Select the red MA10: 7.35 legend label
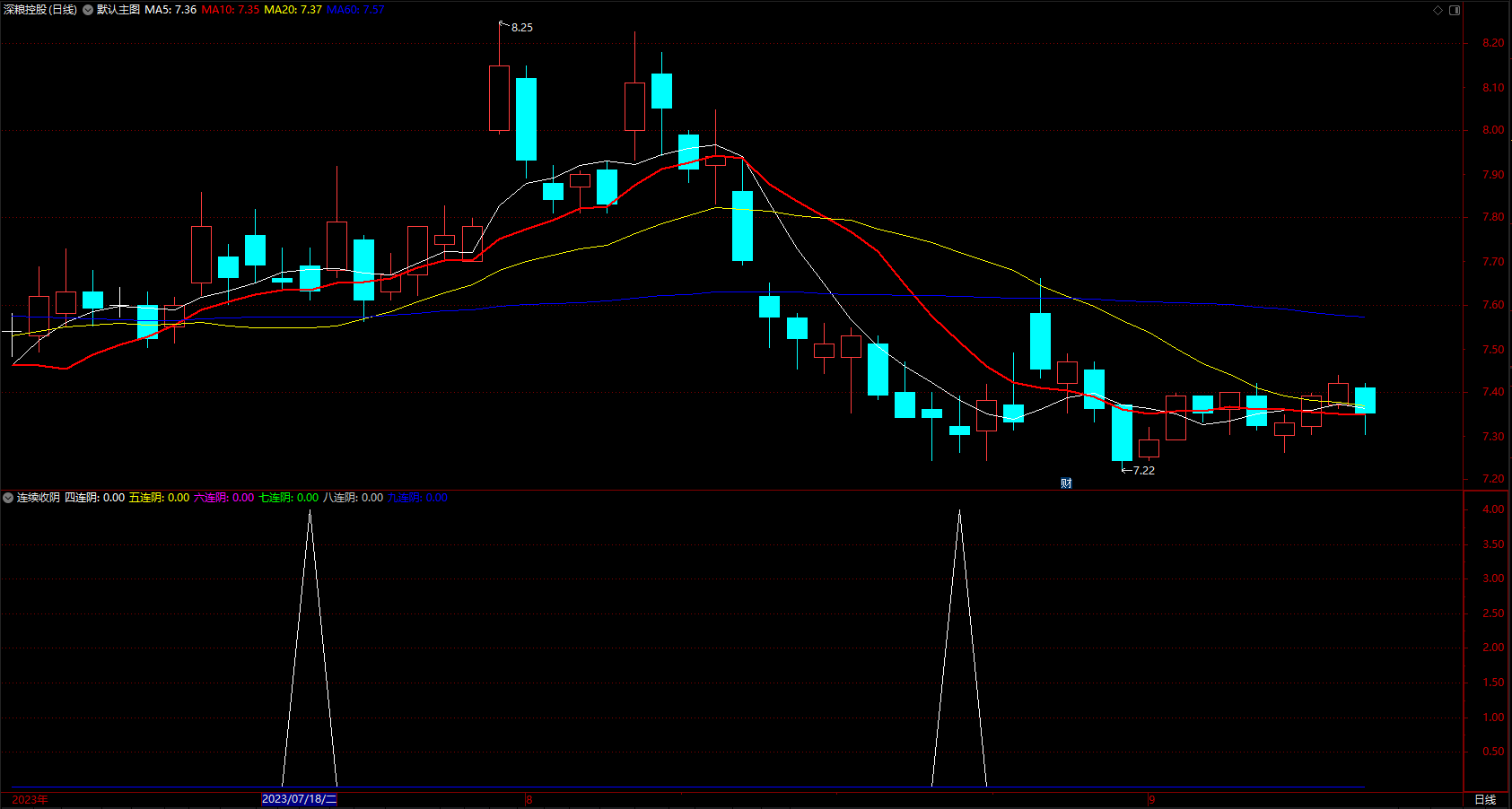Viewport: 1512px width, 809px height. (231, 10)
